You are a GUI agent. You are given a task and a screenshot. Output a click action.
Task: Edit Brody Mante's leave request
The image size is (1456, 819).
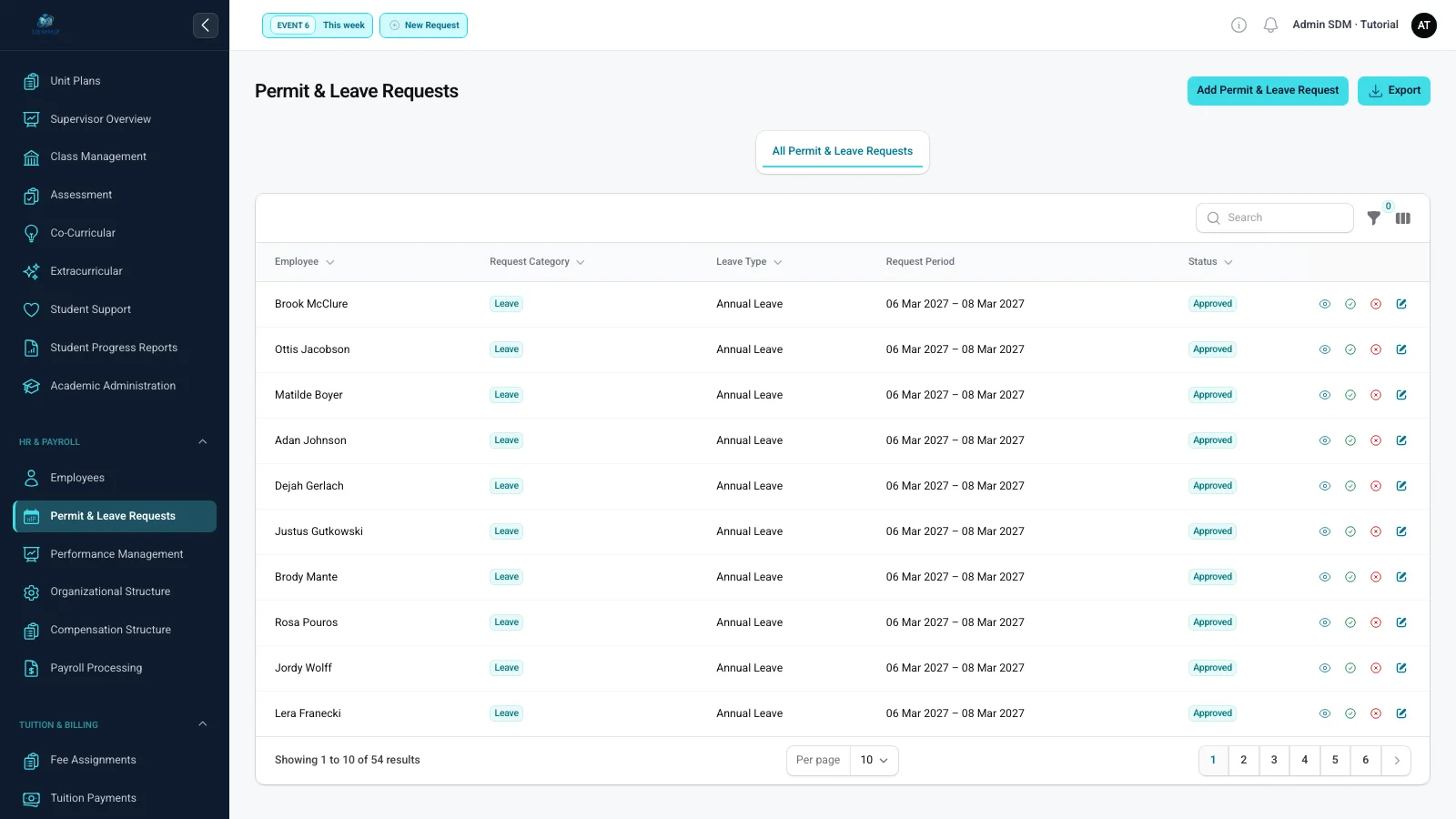pos(1401,577)
